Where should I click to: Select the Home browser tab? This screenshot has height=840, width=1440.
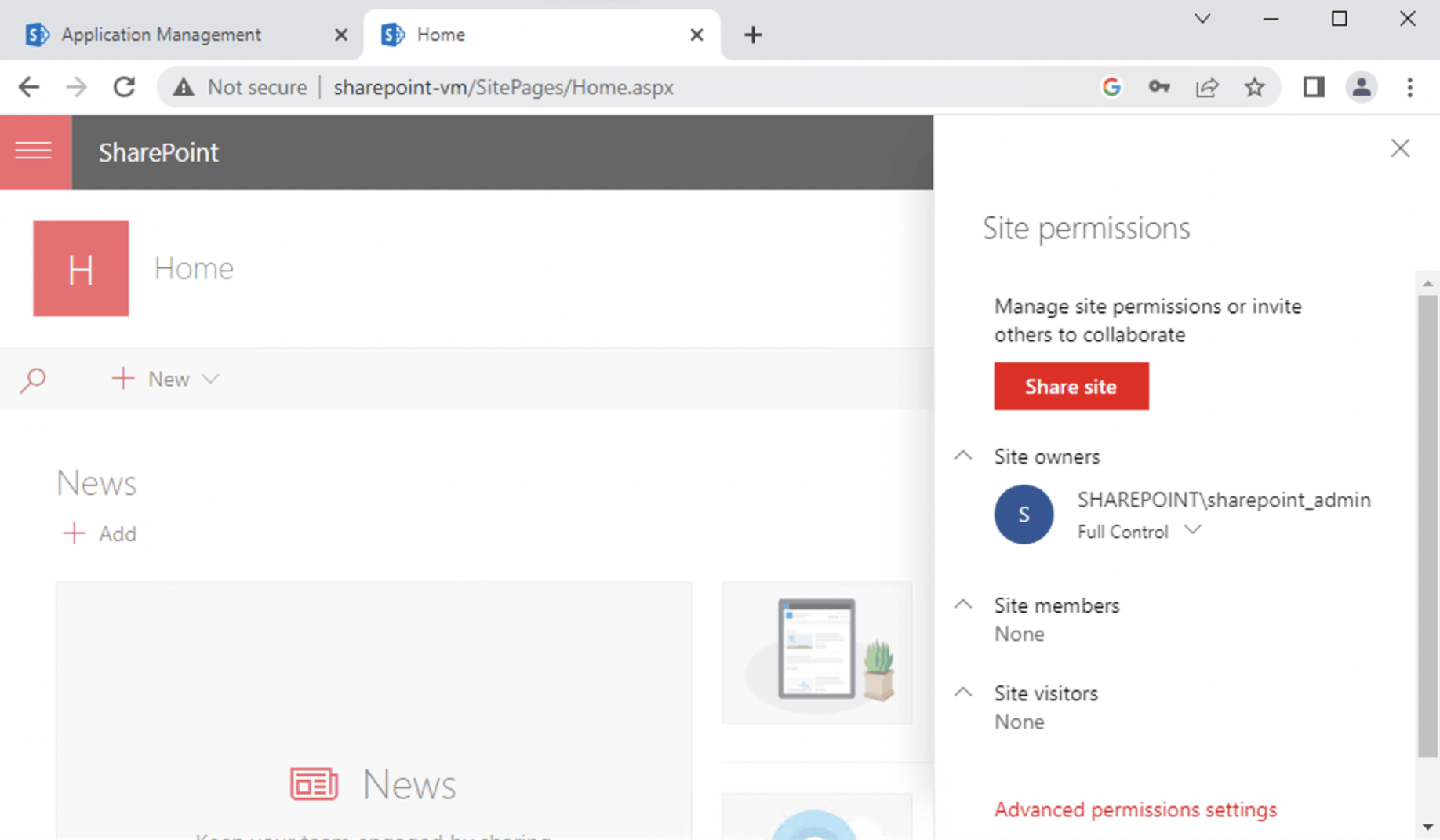click(x=541, y=35)
